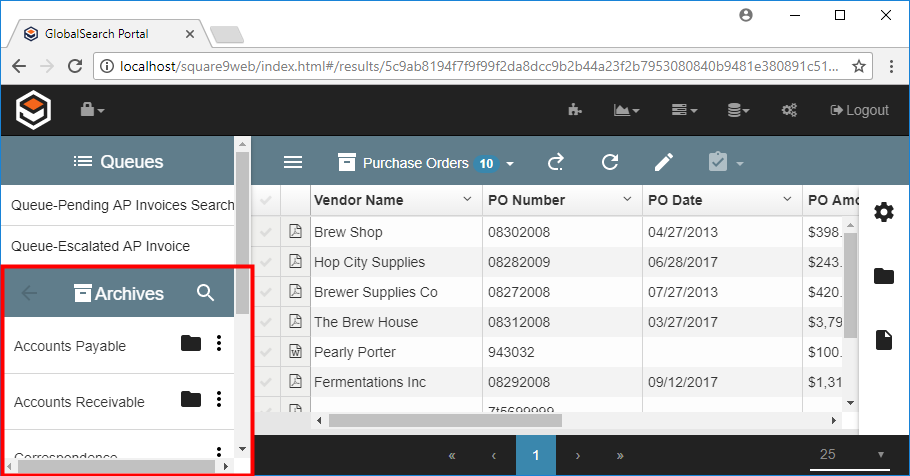Image resolution: width=910 pixels, height=476 pixels.
Task: Open the lock menu in top navbar
Action: click(92, 110)
